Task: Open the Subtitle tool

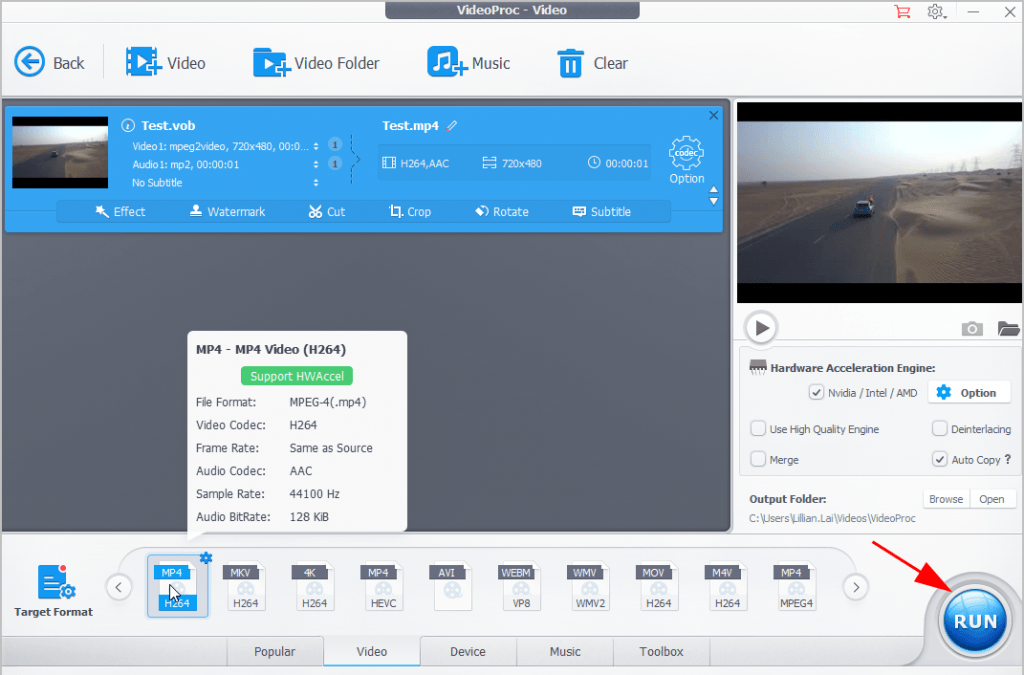Action: coord(601,212)
